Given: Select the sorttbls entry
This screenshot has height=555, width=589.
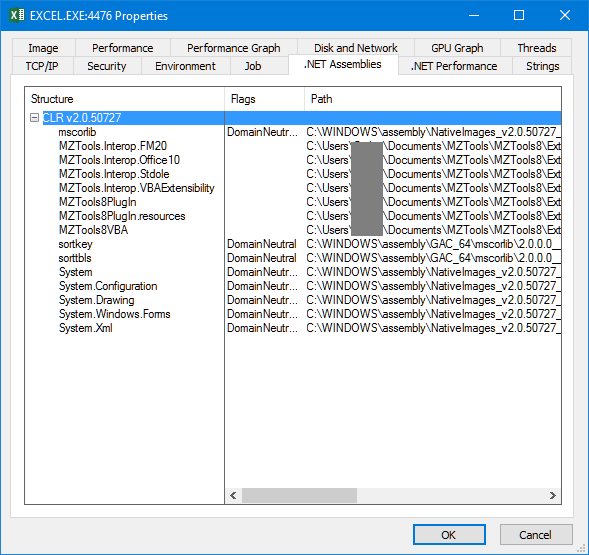Looking at the screenshot, I should 75,258.
